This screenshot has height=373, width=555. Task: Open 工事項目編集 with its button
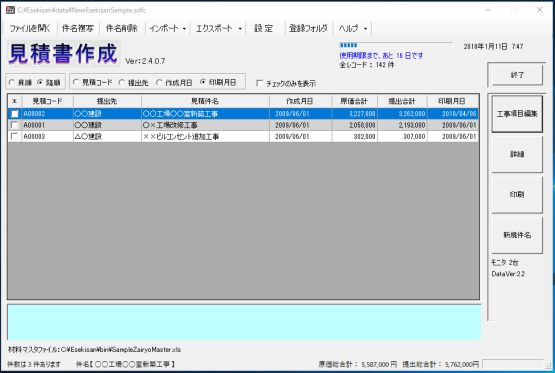click(x=517, y=114)
